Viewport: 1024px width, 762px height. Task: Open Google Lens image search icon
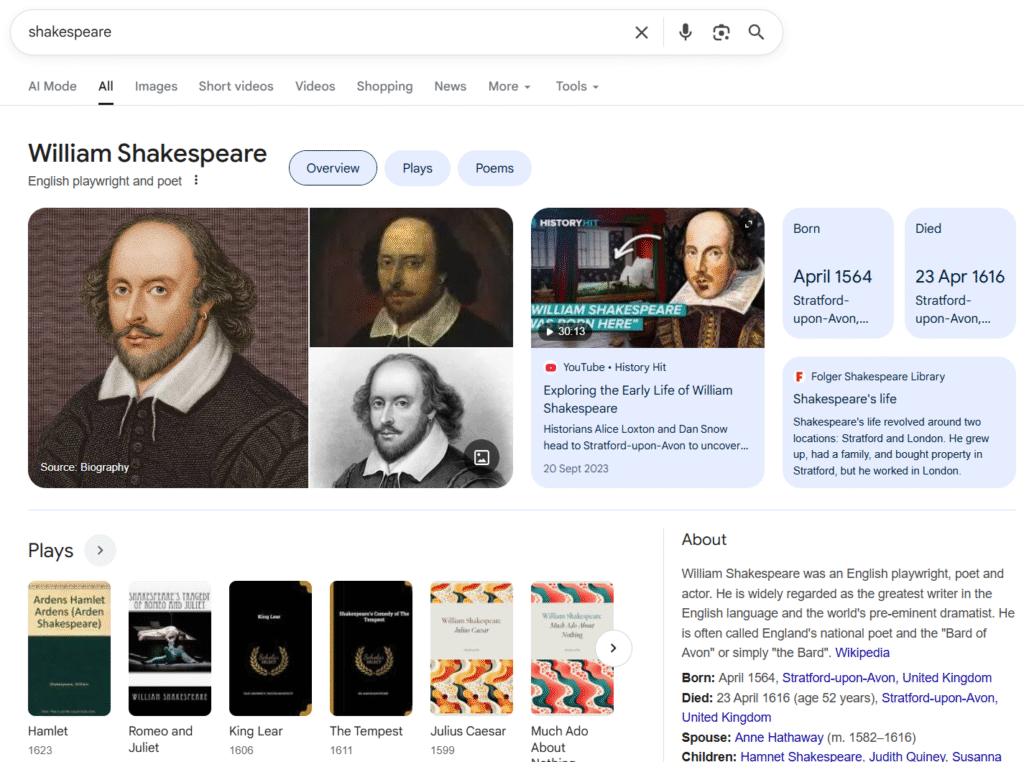(721, 32)
